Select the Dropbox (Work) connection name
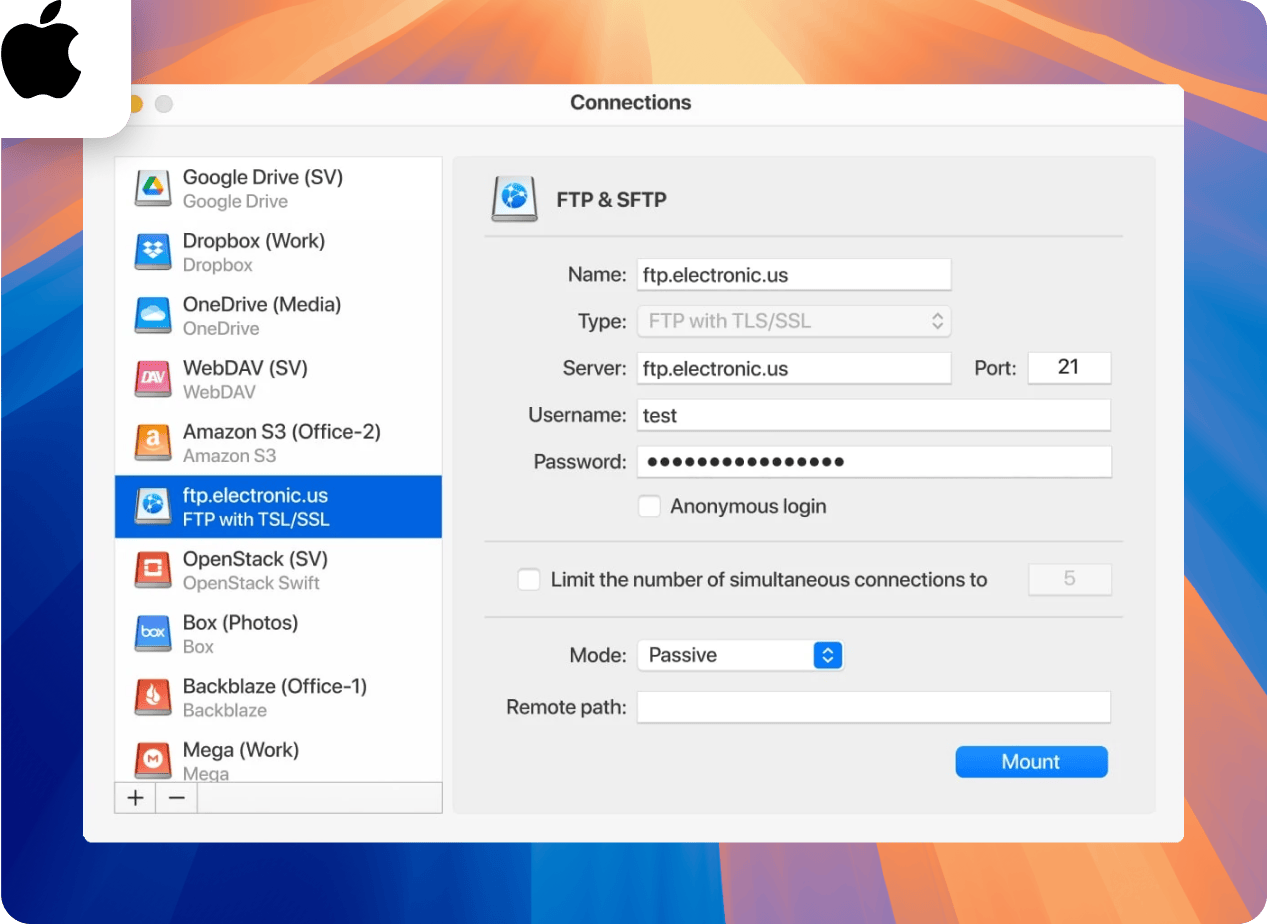 [254, 241]
